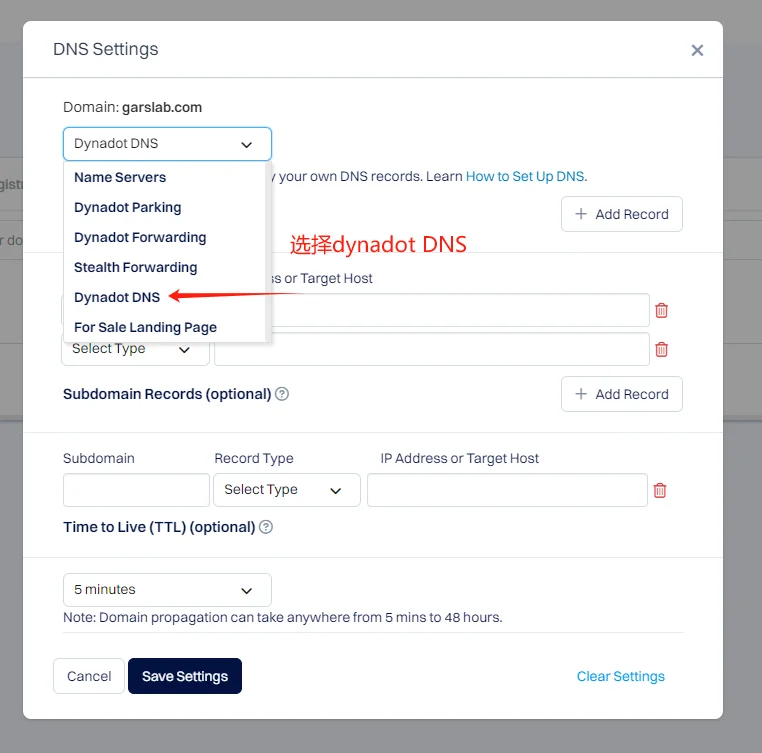This screenshot has height=753, width=762.
Task: Show help for Time to Live
Action: 266,527
